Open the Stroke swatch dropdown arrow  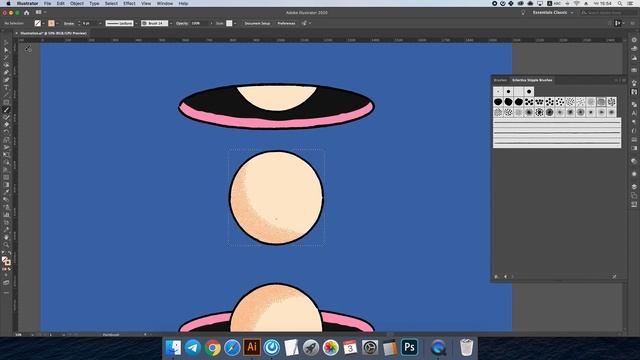click(x=57, y=23)
